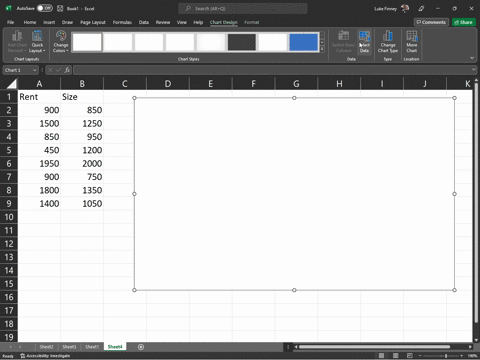Screen dimensions: 480x360
Task: Switch to Sheet3 tab
Action: pos(69,347)
